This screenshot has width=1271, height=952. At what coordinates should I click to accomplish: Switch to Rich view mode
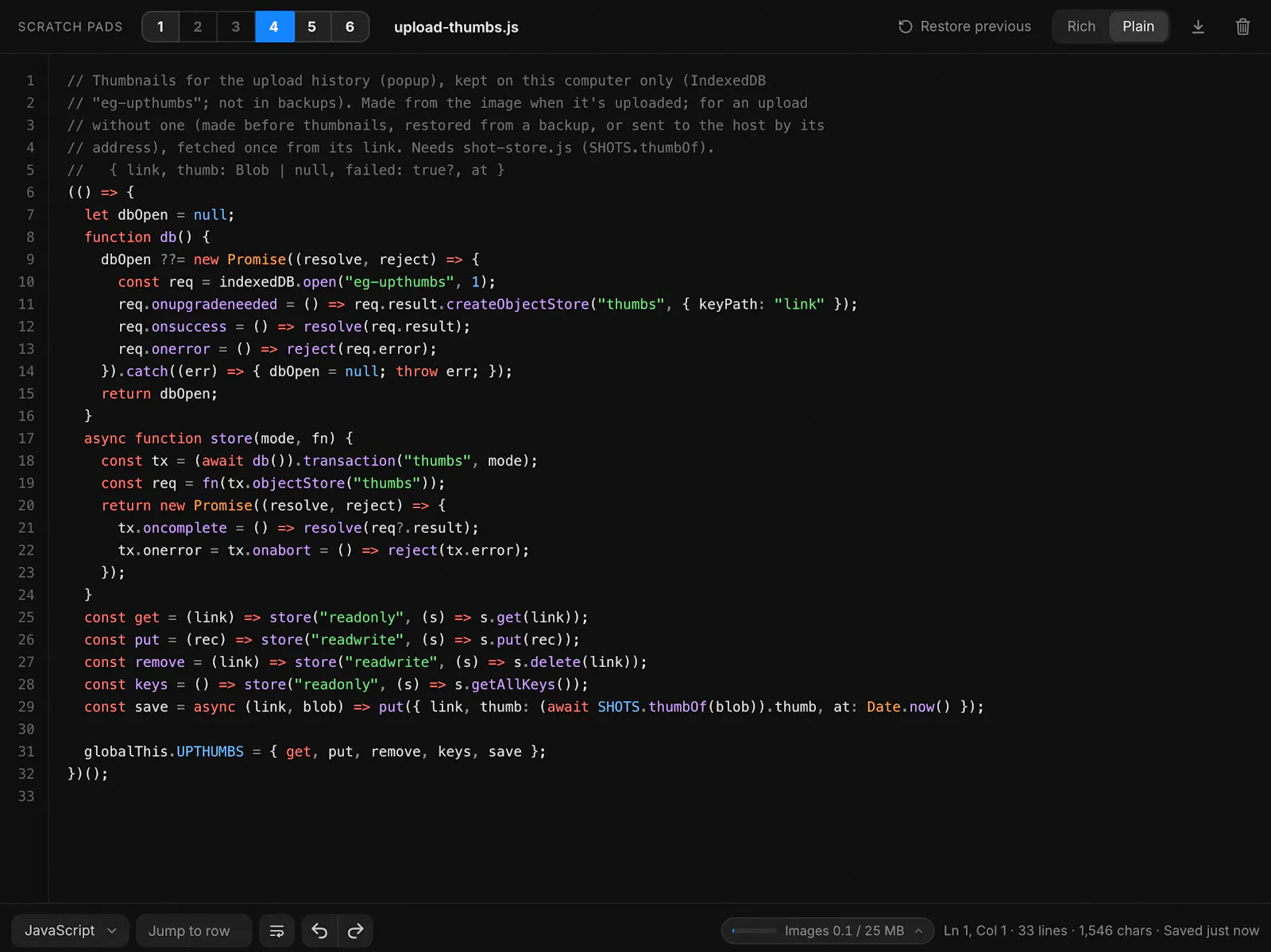[x=1081, y=27]
